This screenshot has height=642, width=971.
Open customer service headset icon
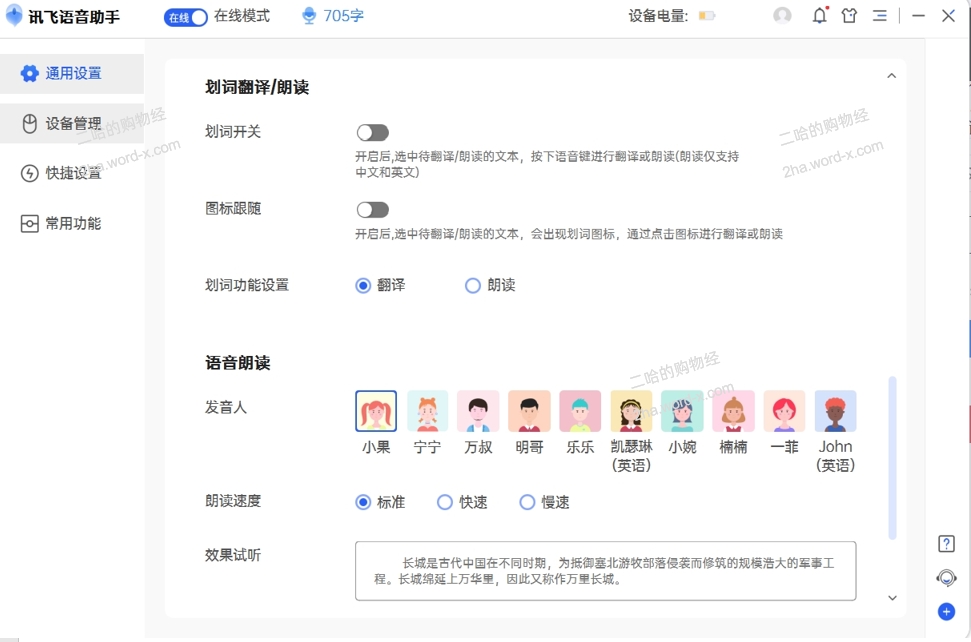pos(946,578)
